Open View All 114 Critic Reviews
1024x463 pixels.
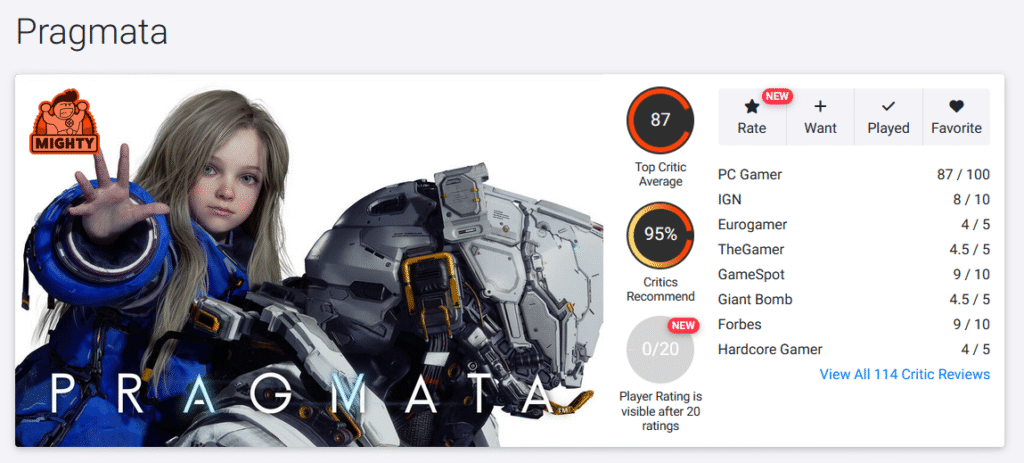point(904,374)
